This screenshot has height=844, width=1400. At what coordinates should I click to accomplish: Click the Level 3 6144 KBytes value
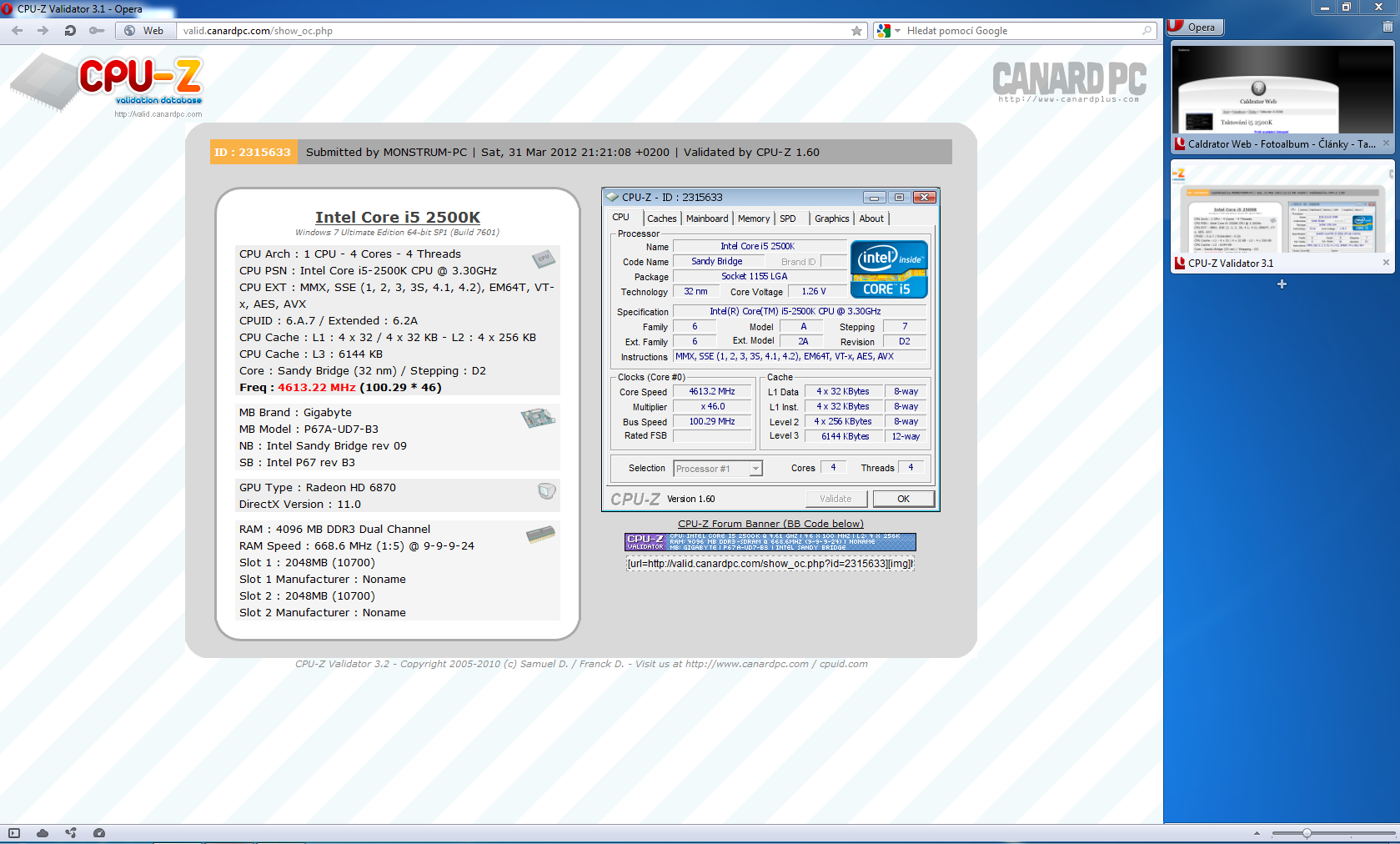coord(845,436)
